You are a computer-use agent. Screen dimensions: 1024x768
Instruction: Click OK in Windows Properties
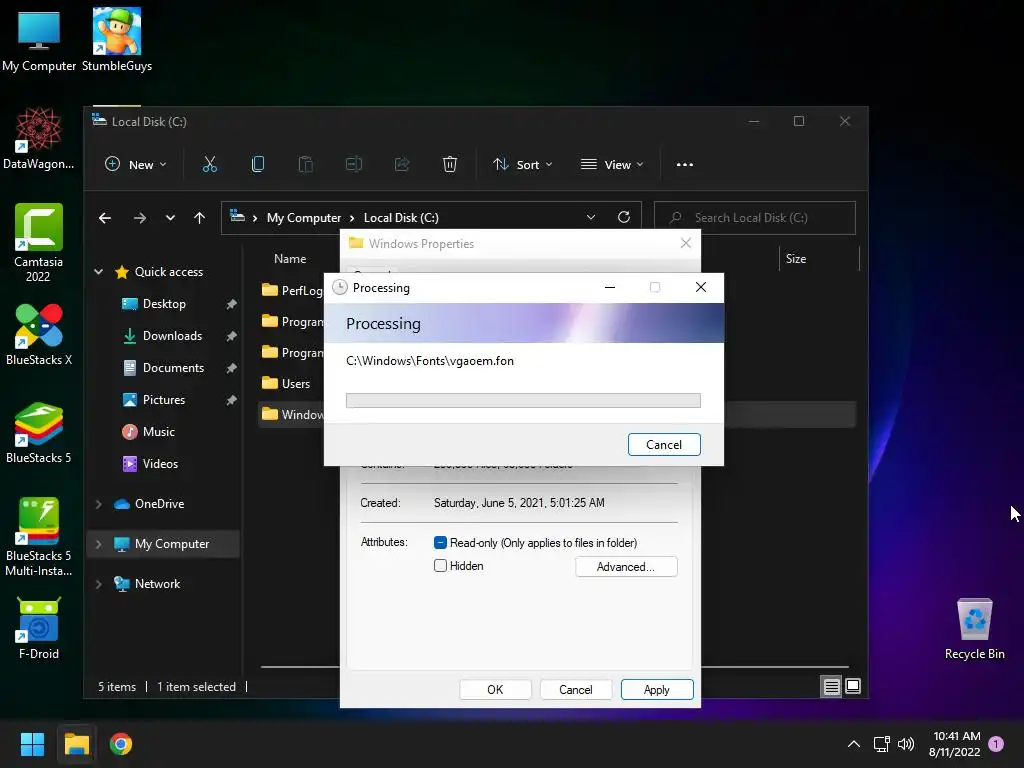pyautogui.click(x=495, y=690)
